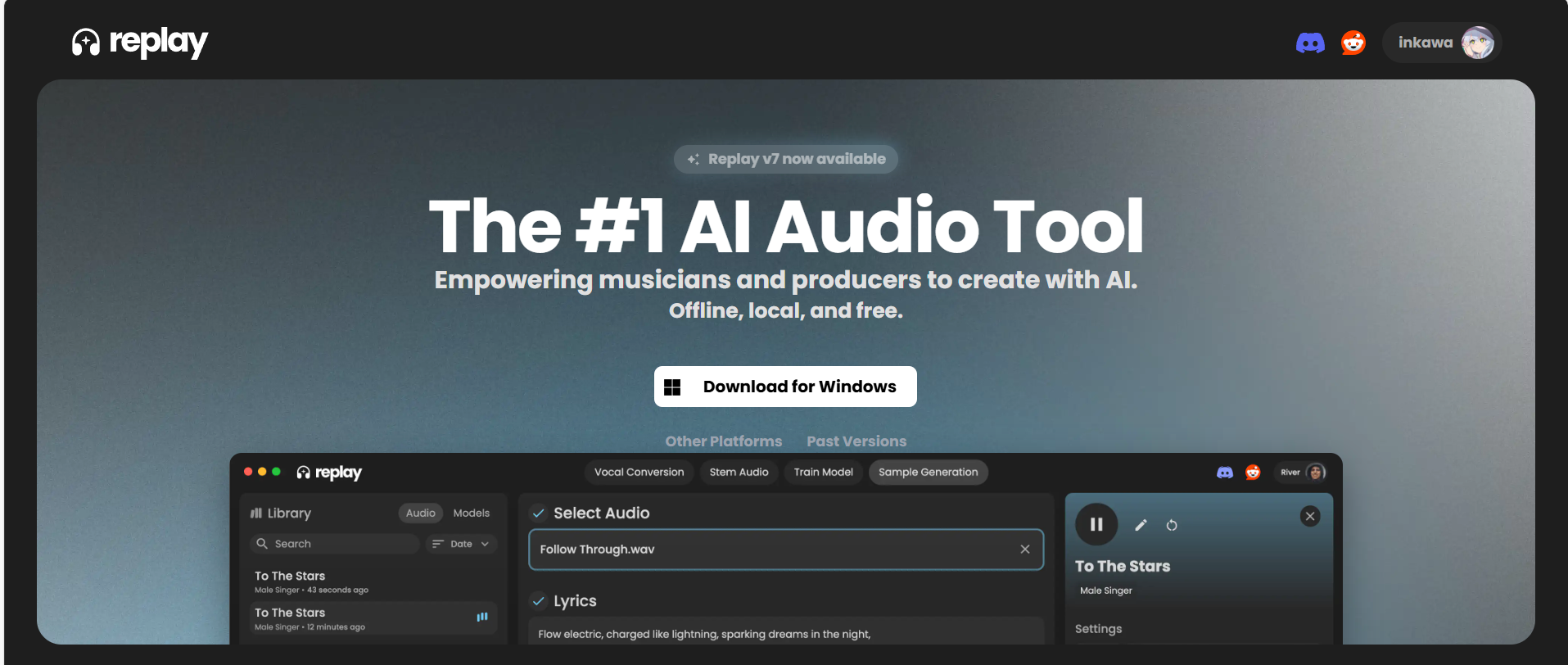Click the pencil edit icon in player

[x=1141, y=525]
